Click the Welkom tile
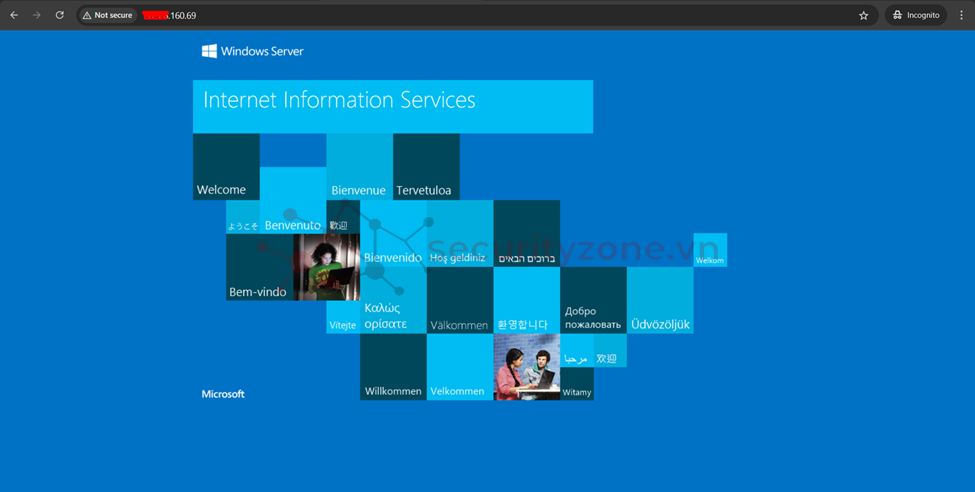This screenshot has height=492, width=975. 710,250
